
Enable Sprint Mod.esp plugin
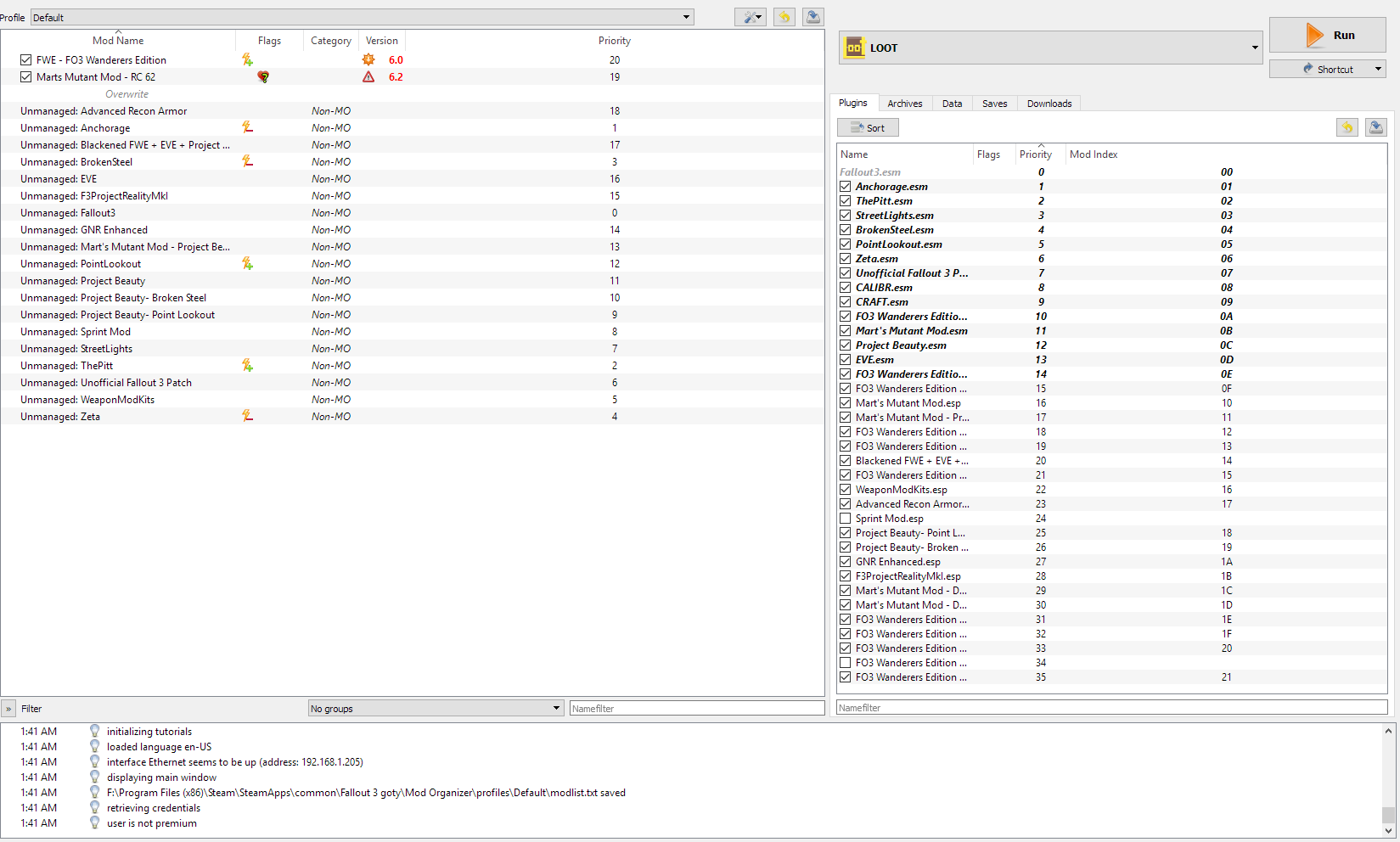[845, 519]
